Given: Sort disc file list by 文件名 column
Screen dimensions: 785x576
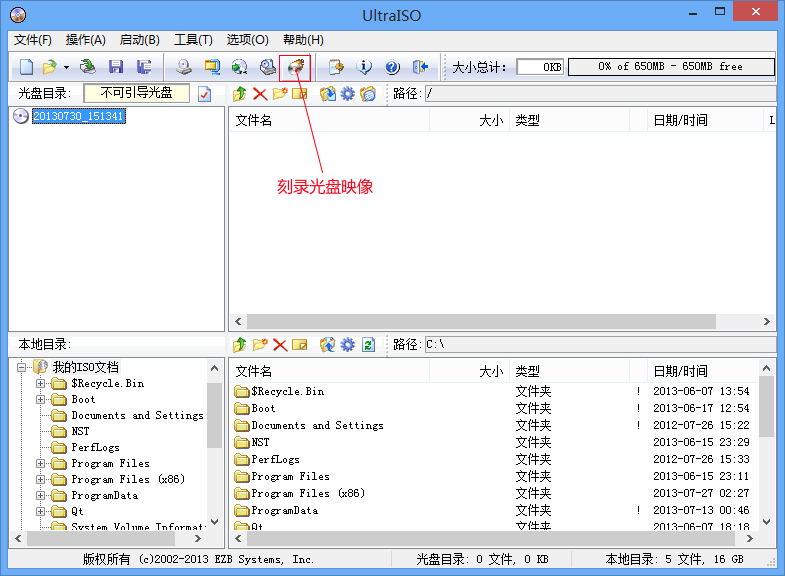Looking at the screenshot, I should click(329, 120).
